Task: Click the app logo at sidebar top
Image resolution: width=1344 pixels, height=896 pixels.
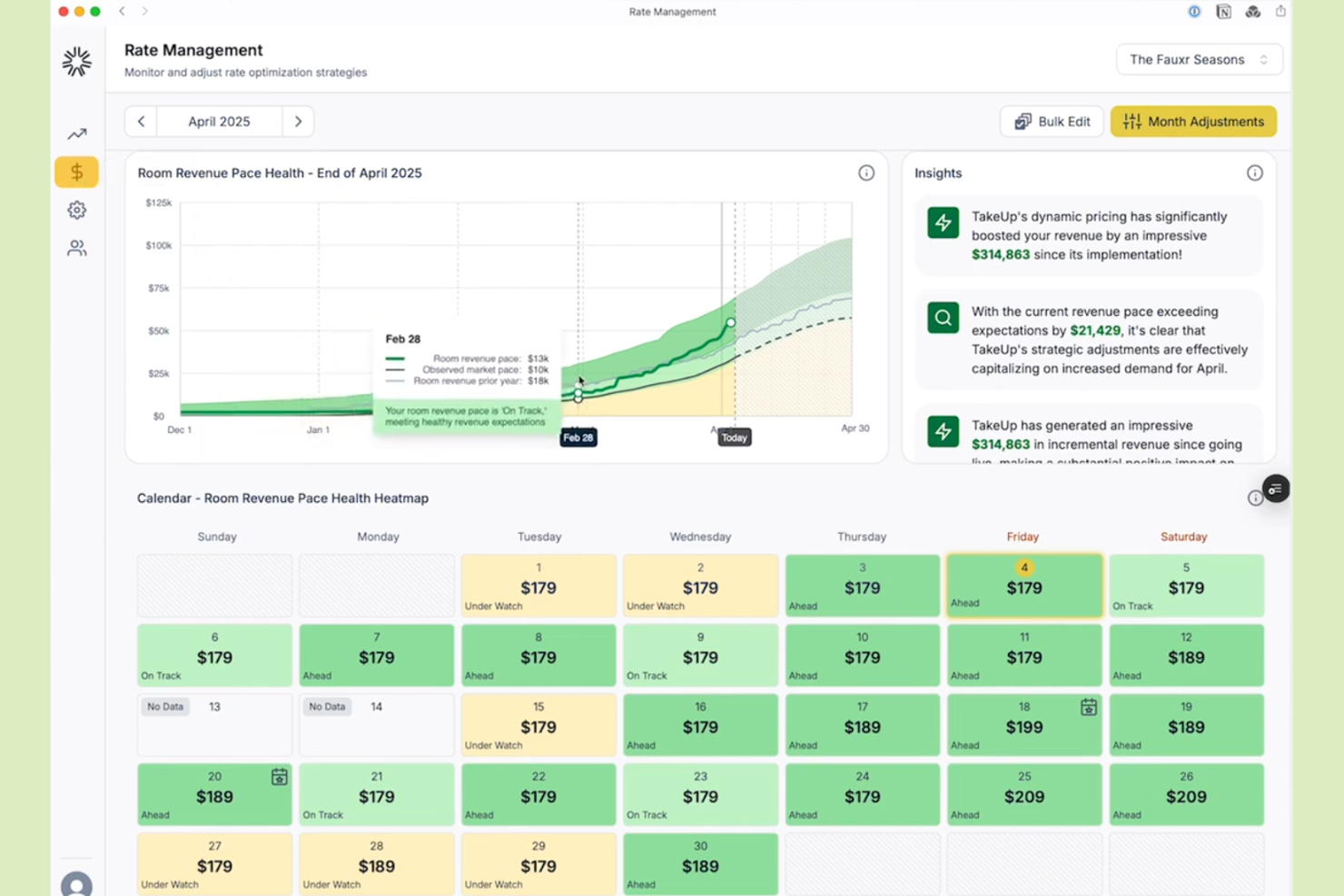Action: coord(76,61)
